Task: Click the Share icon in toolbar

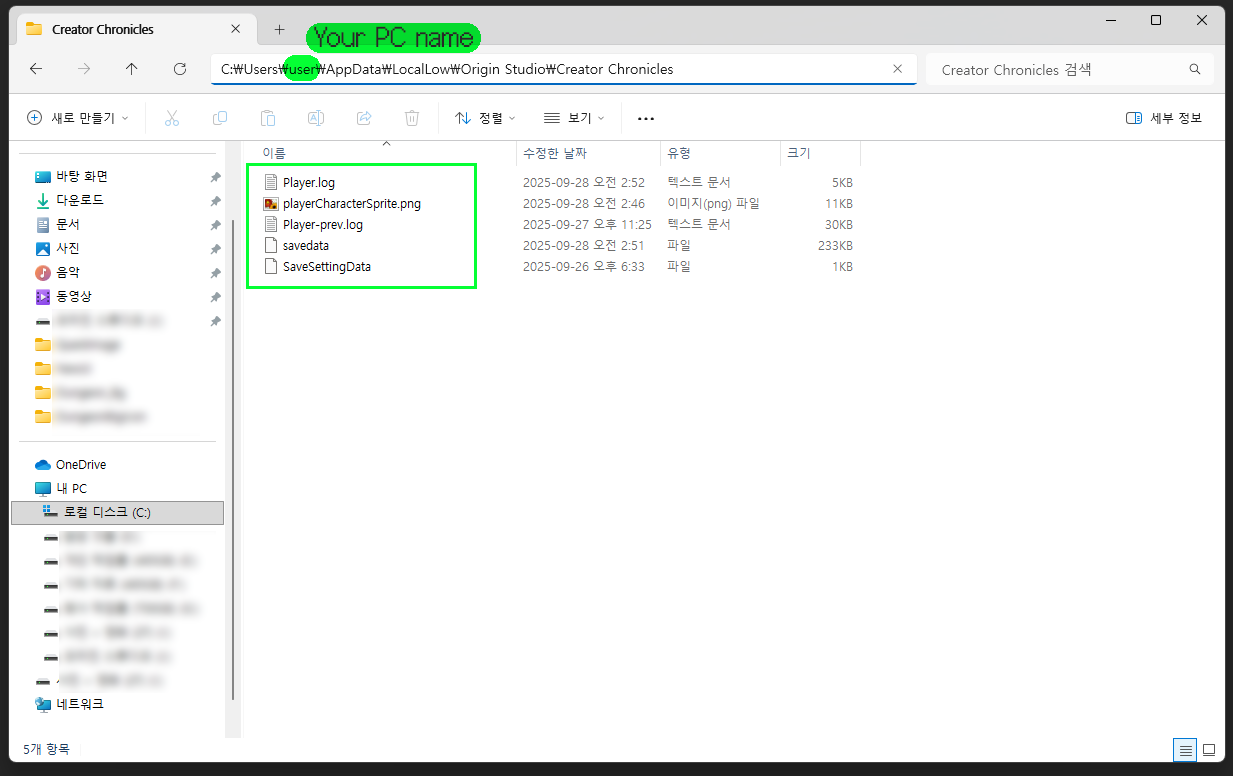Action: [364, 118]
